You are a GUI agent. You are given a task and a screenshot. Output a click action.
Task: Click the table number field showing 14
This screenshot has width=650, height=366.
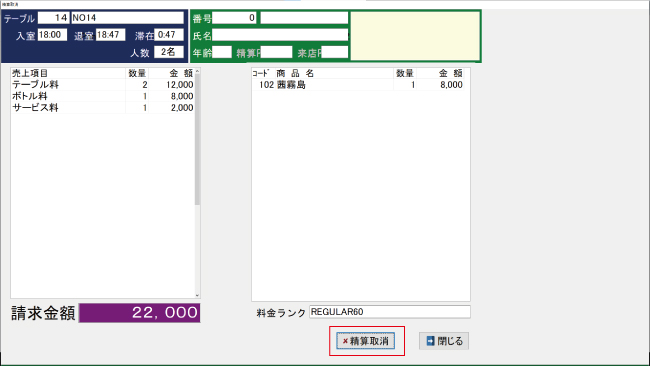pyautogui.click(x=53, y=18)
